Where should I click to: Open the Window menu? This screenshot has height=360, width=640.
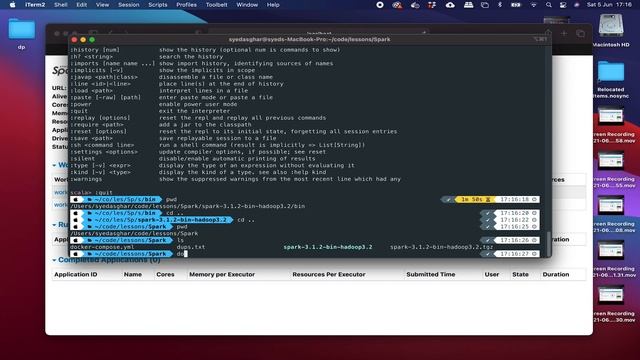click(x=247, y=5)
